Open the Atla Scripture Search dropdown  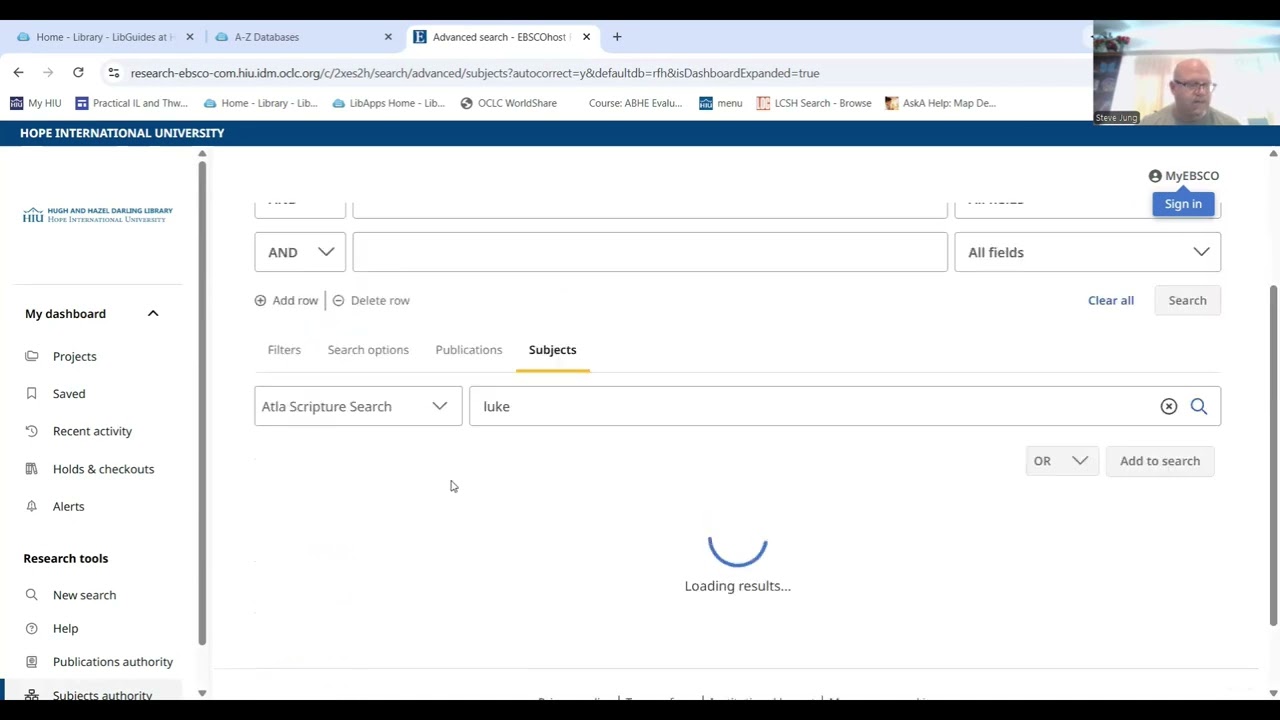(358, 406)
